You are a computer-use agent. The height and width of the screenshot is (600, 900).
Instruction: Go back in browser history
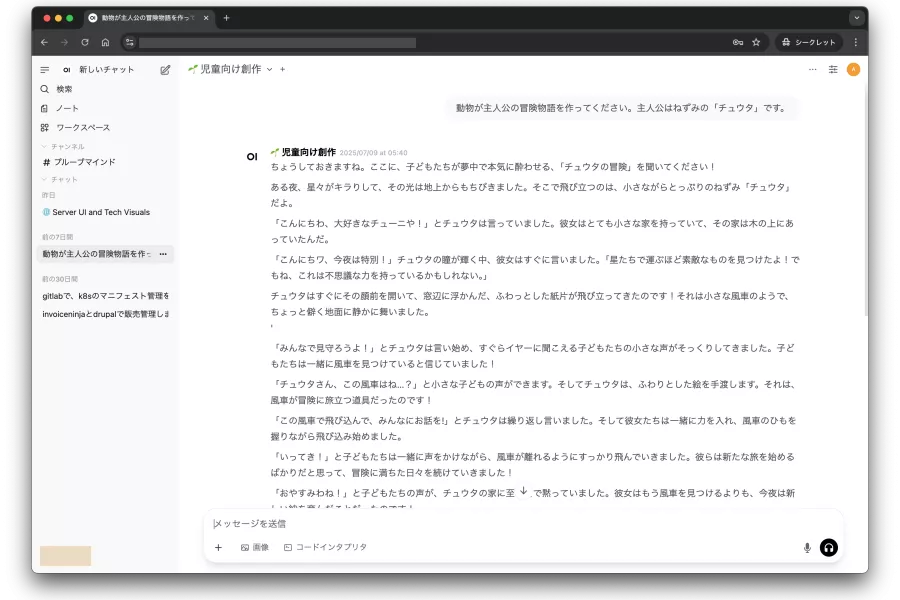(44, 42)
